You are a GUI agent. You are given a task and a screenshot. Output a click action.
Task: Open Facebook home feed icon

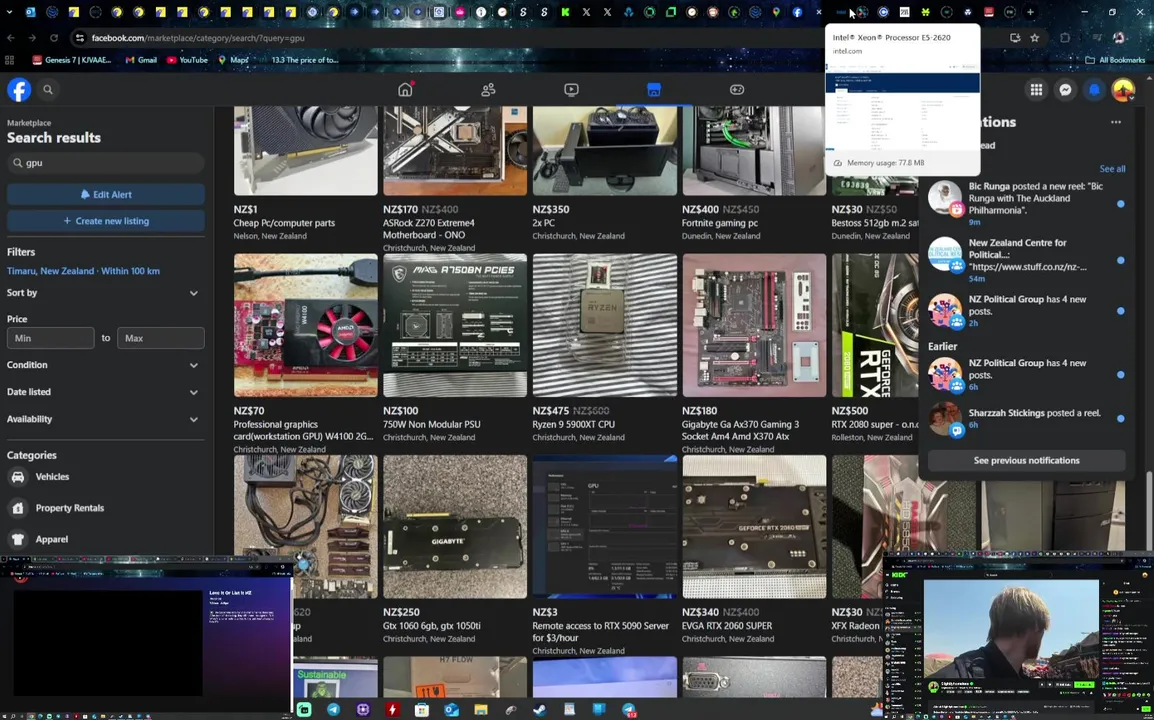click(405, 90)
